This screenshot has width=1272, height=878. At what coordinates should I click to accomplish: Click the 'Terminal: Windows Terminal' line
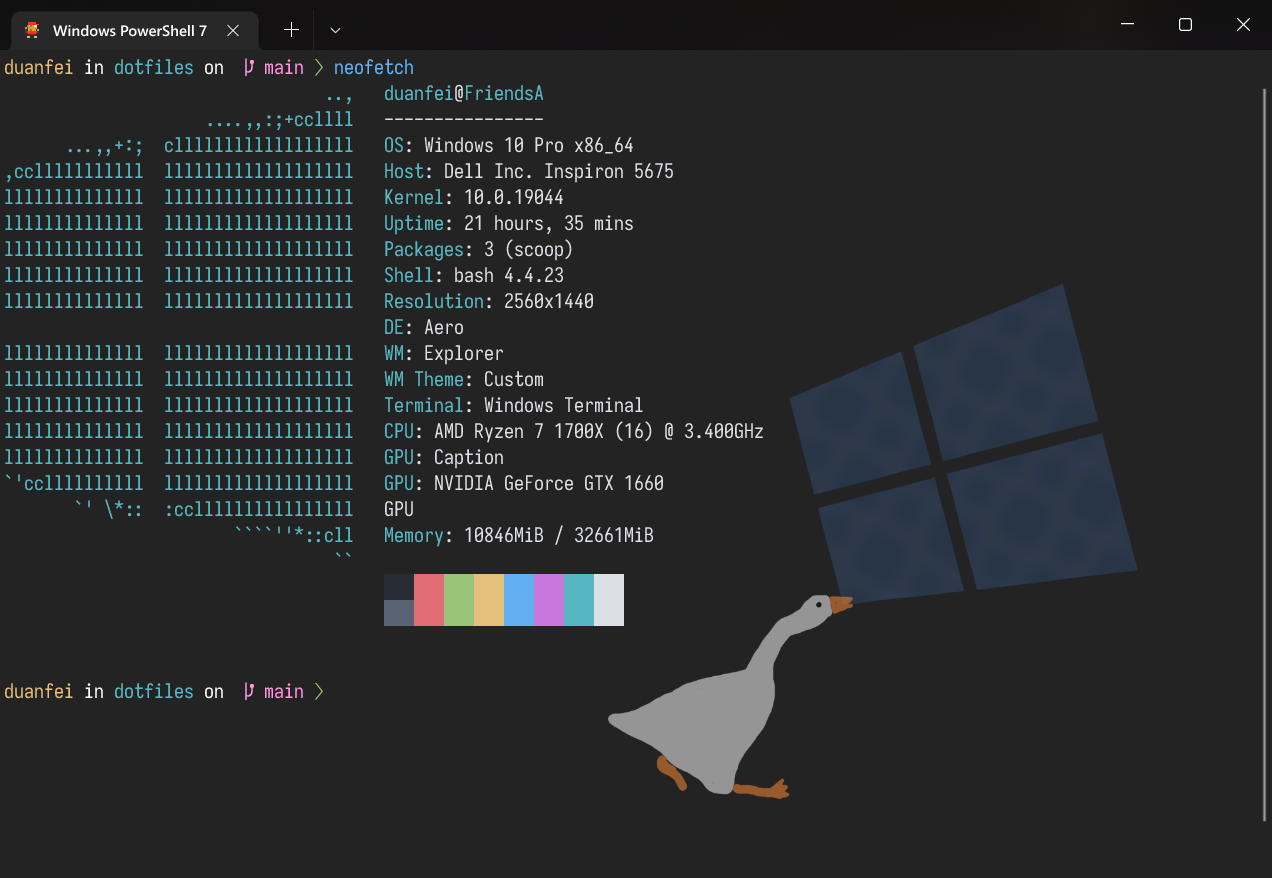coord(514,406)
